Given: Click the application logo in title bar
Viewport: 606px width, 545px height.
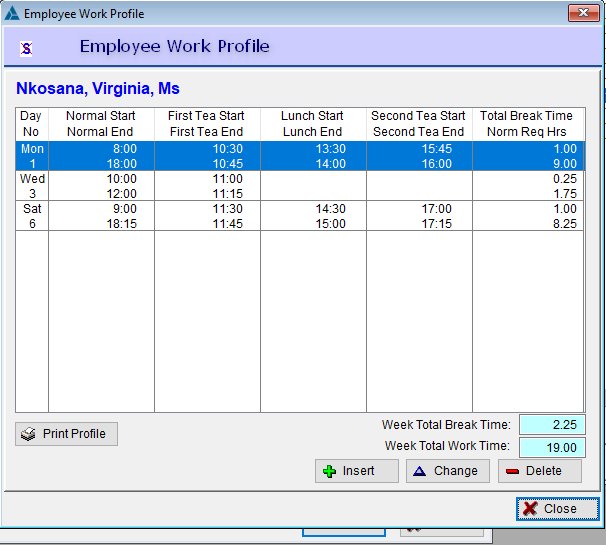Looking at the screenshot, I should point(11,13).
